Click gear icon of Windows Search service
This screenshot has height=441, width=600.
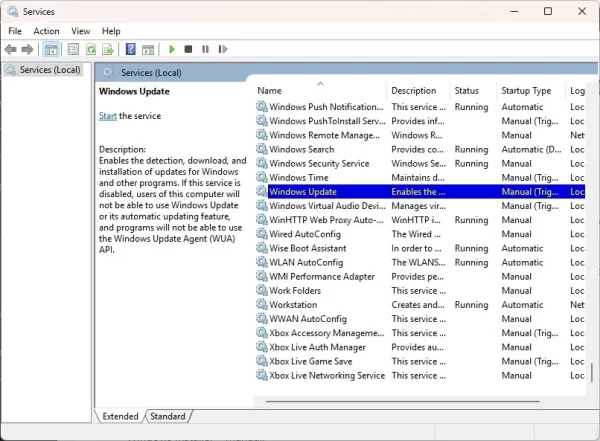262,149
